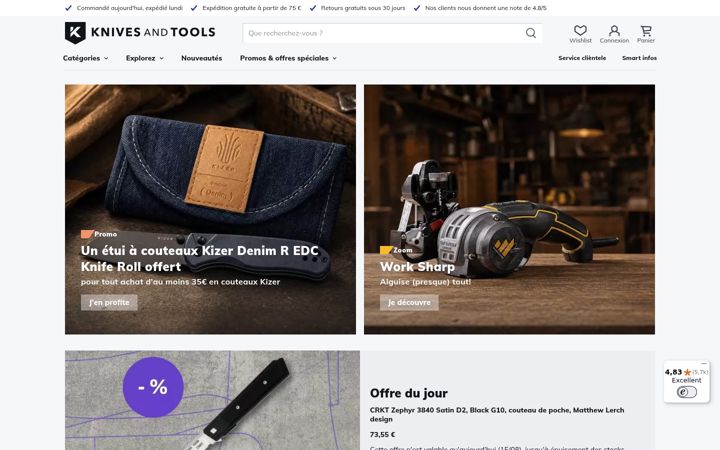Click 'Commandé aujourd'hui, expédié lundi' text

129,8
